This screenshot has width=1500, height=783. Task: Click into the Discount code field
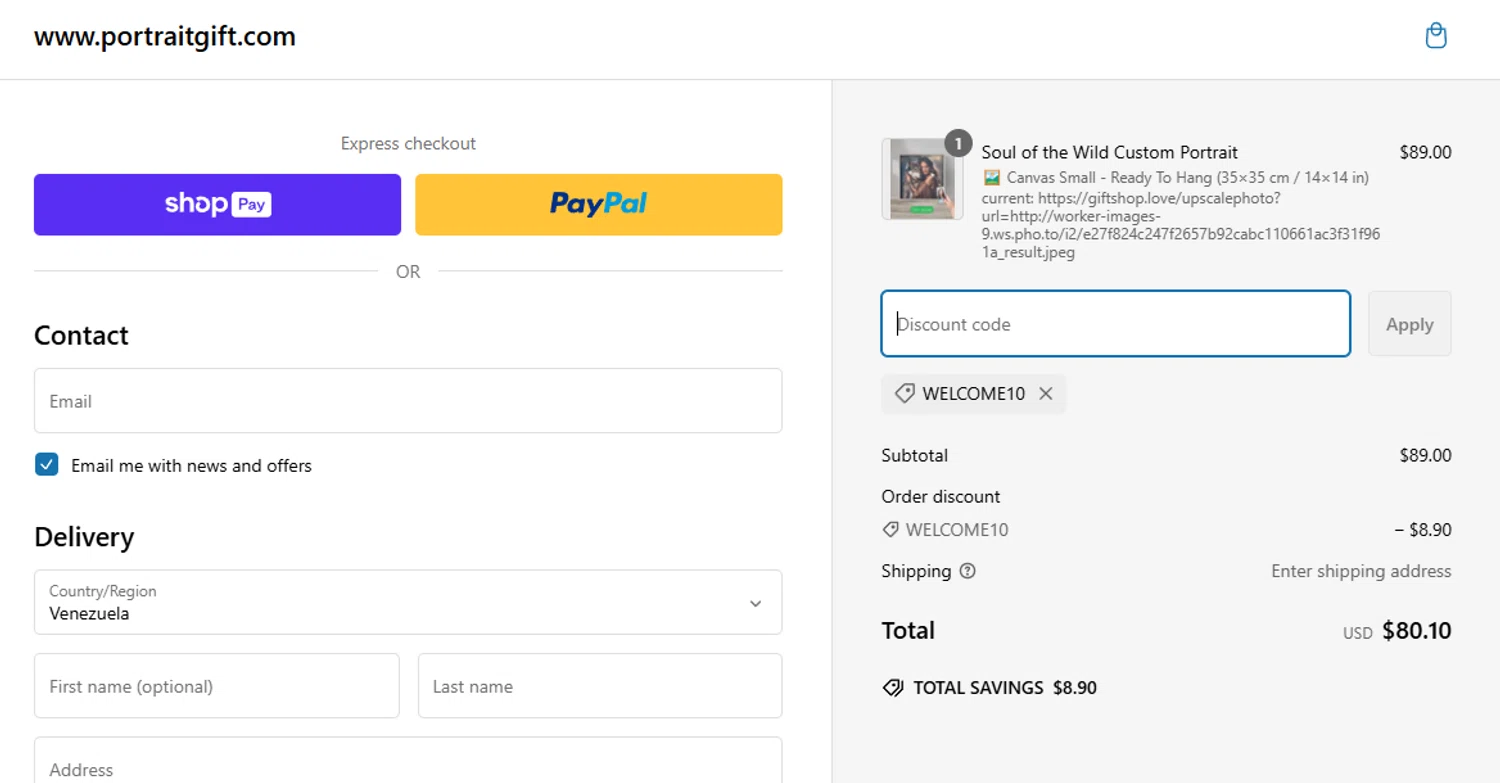[1116, 324]
